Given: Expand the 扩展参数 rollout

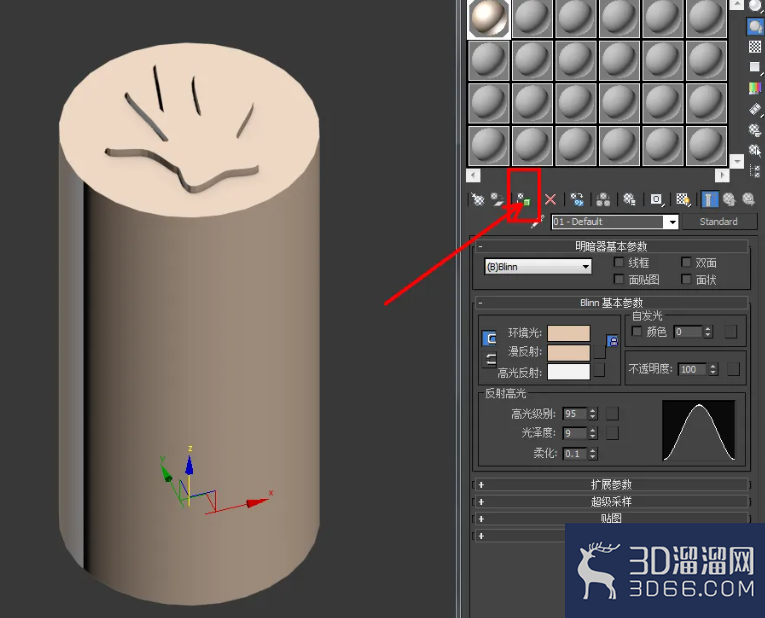Looking at the screenshot, I should (x=611, y=484).
